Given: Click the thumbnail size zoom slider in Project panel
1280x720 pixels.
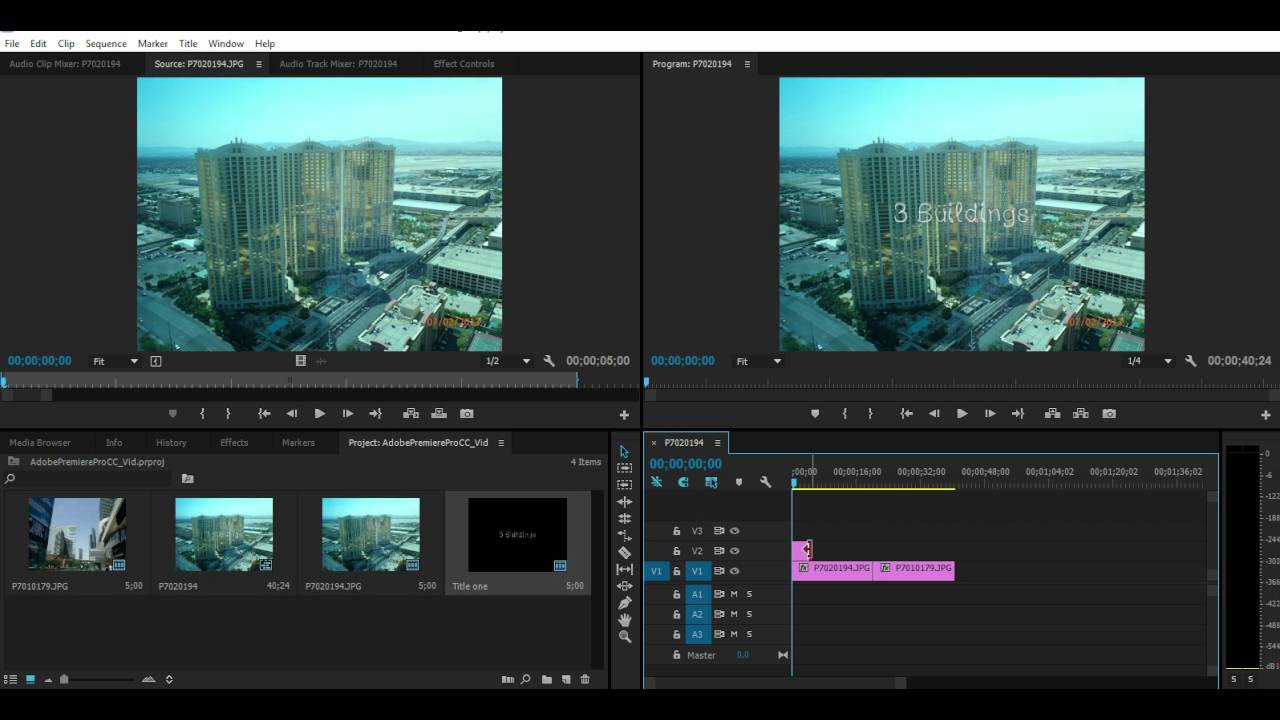Looking at the screenshot, I should tap(65, 680).
